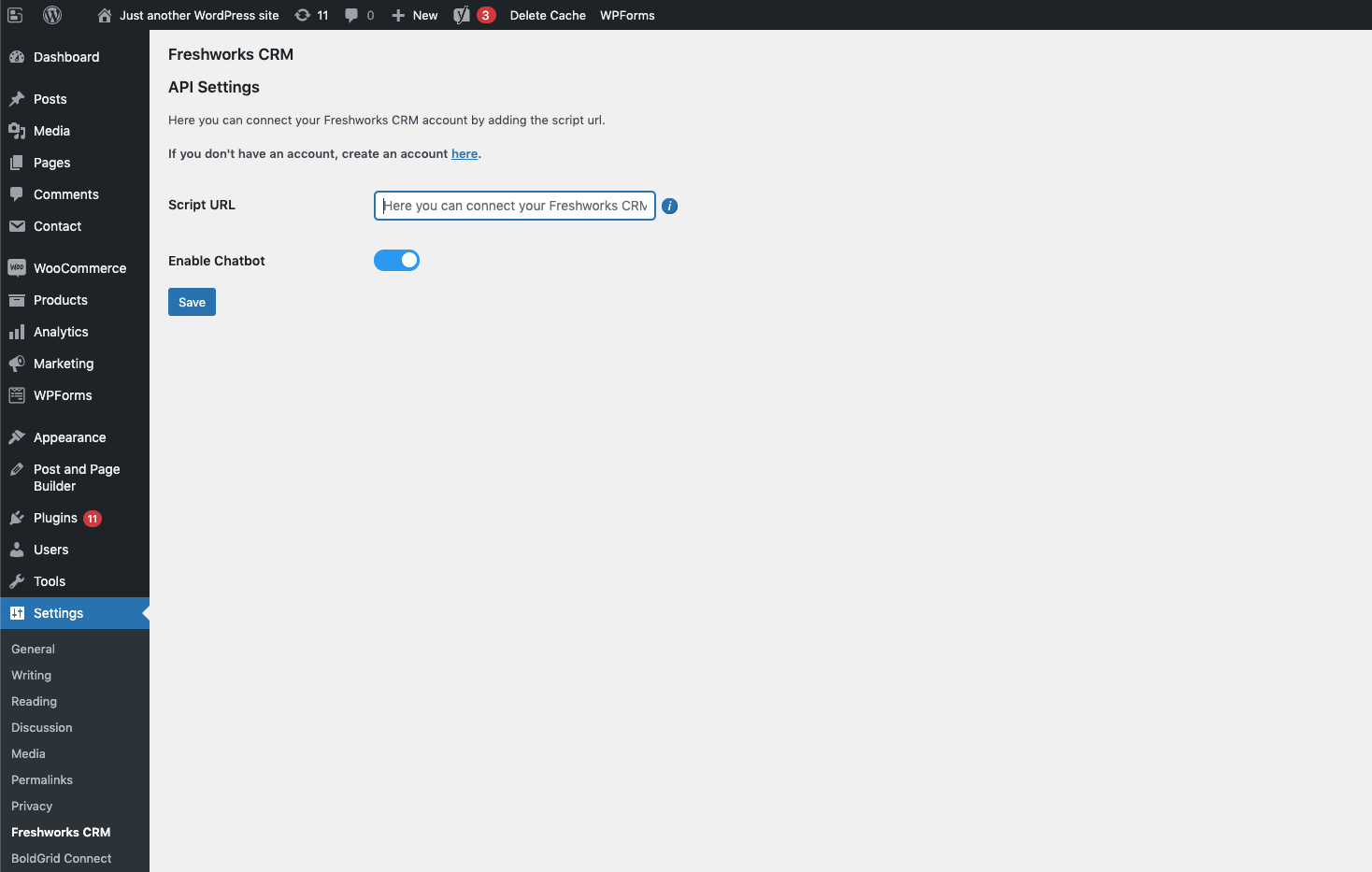Open 'Just another WordPress site' link

[x=199, y=15]
